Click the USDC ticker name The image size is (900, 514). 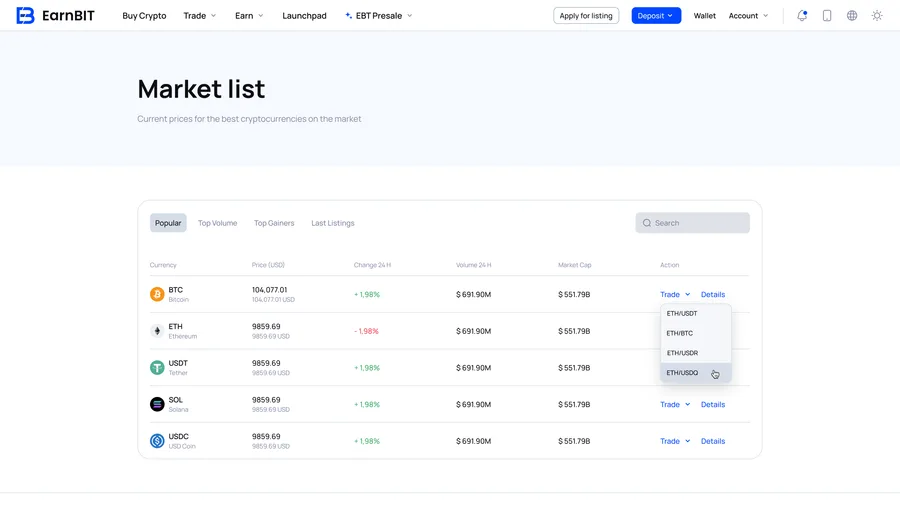pos(179,437)
